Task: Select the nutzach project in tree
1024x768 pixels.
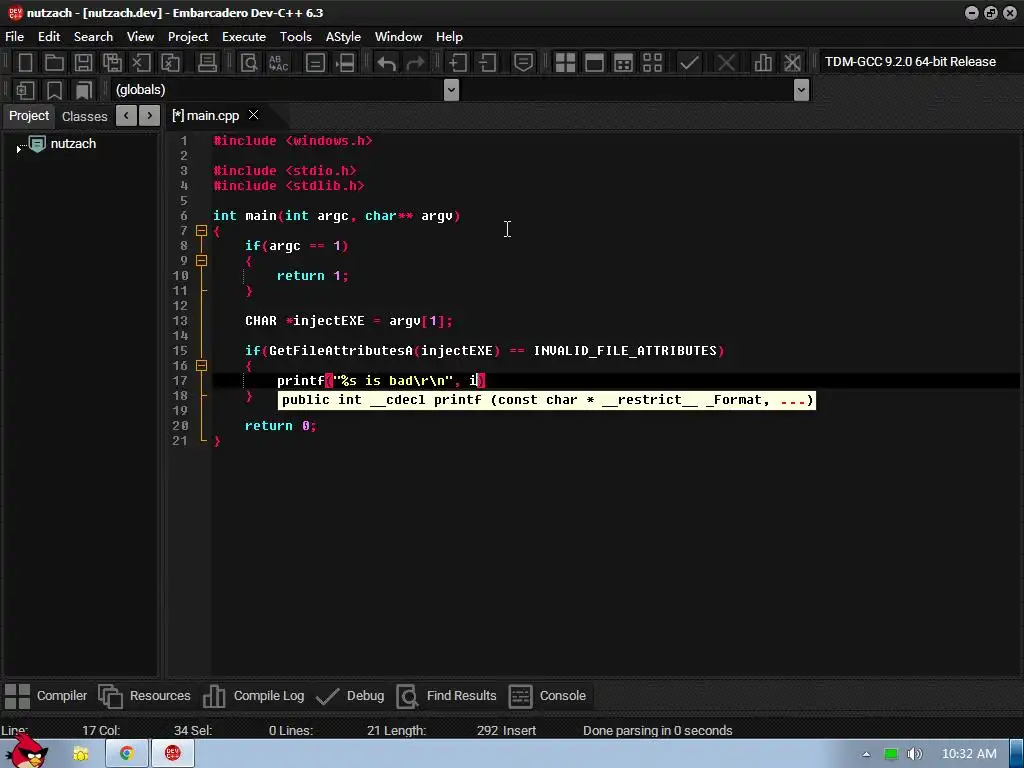Action: click(x=73, y=144)
